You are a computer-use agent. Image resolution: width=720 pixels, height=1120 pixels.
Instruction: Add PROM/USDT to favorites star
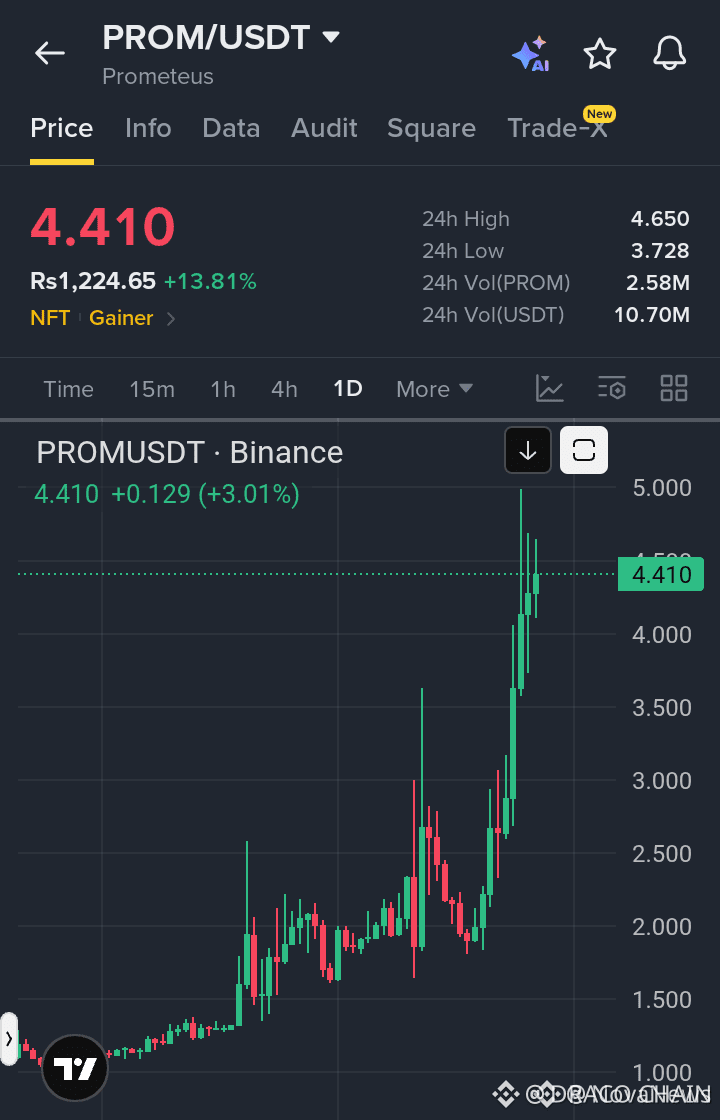599,54
